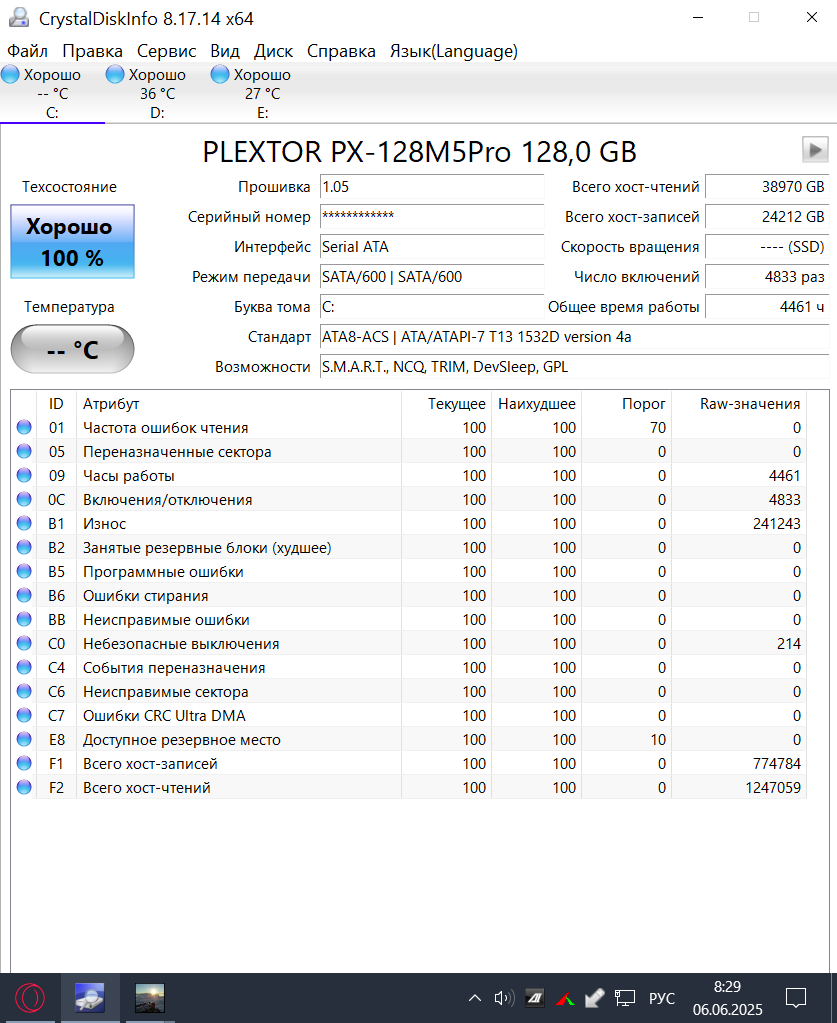Select drive C: tab

[52, 93]
